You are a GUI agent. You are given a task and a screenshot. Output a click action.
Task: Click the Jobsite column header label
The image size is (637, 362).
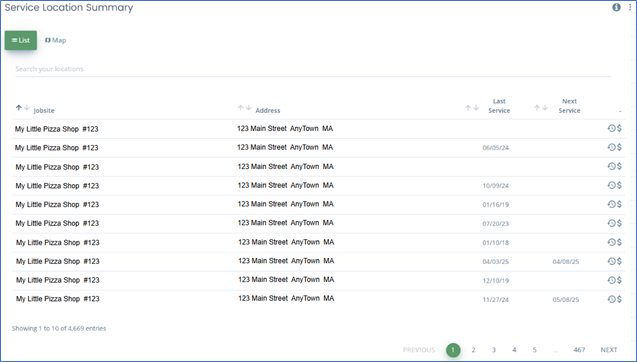click(x=44, y=111)
